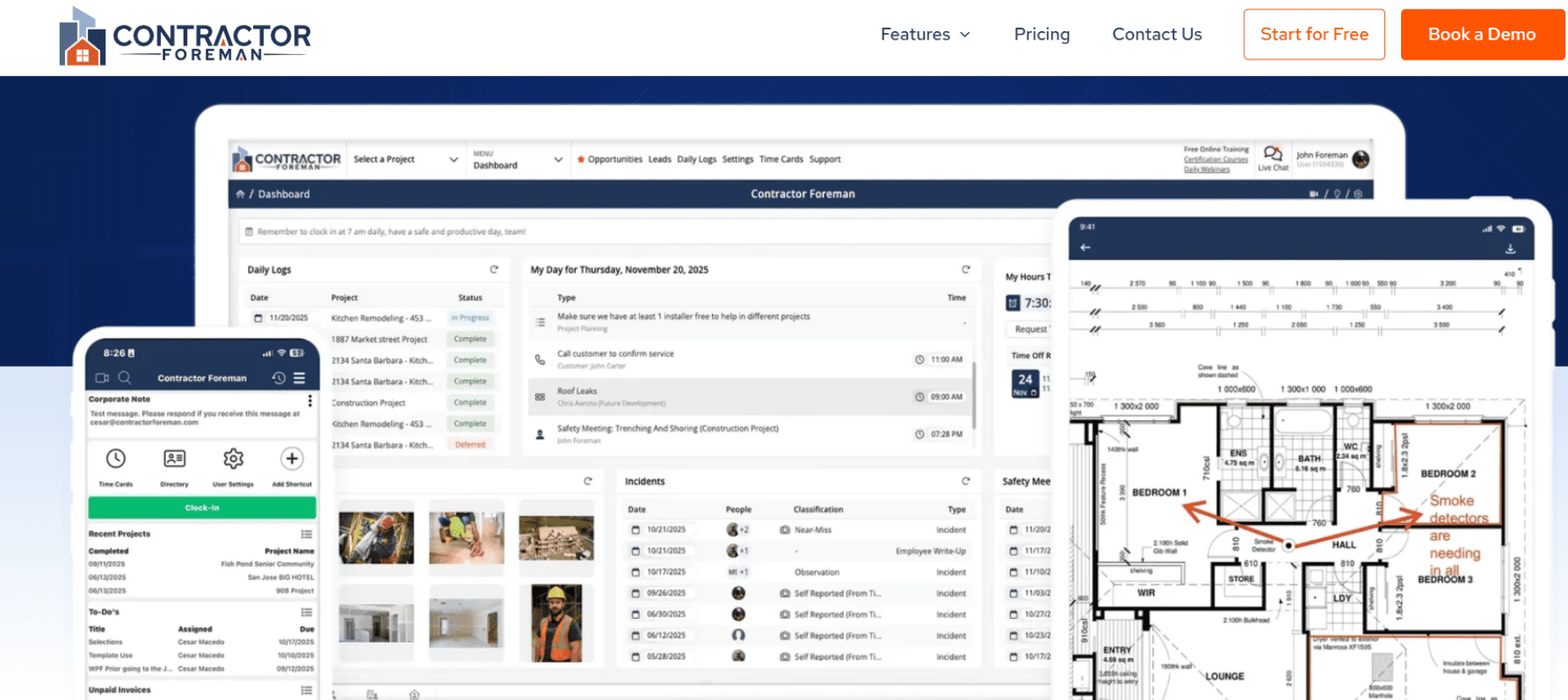
Task: Click the phone icon for Call customer
Action: tap(540, 359)
